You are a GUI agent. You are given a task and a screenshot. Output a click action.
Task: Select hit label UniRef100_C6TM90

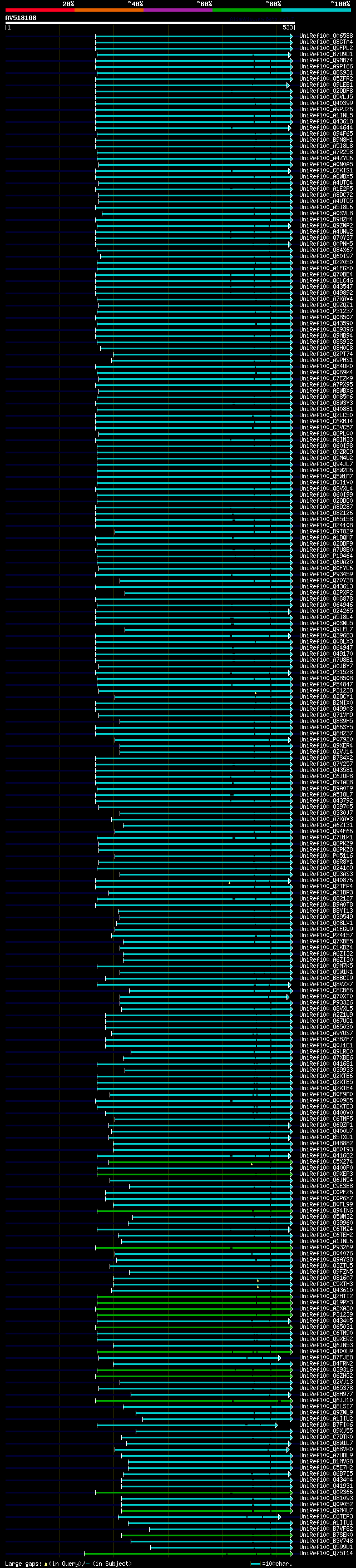(x=326, y=1333)
